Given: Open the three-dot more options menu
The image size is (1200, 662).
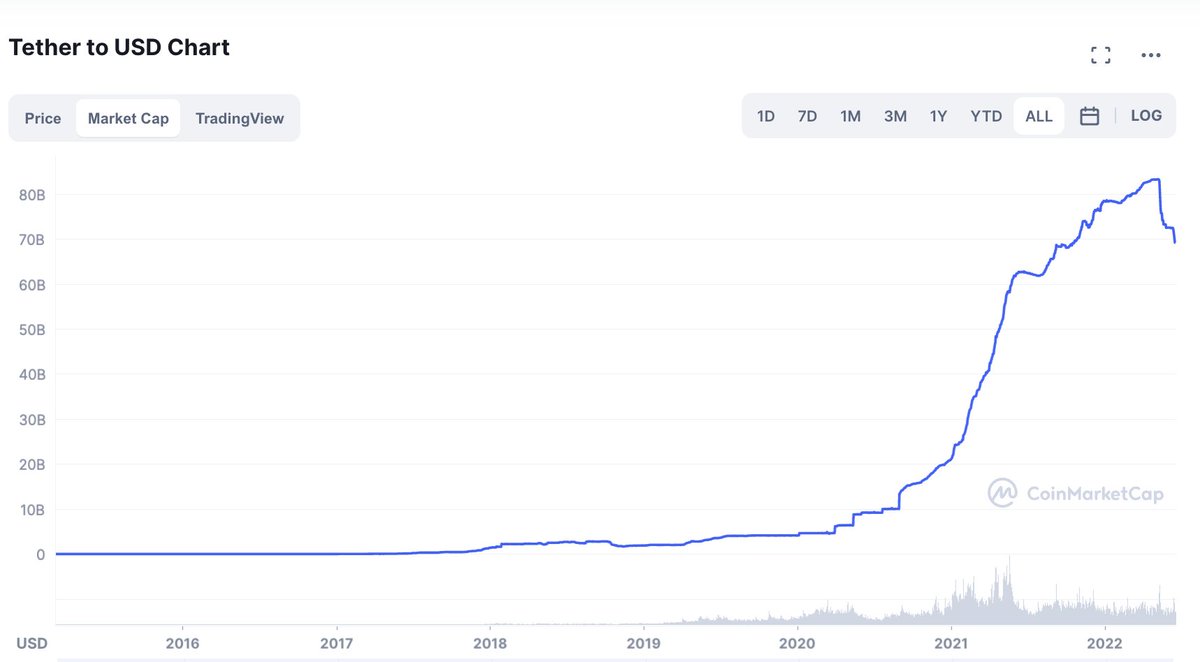Looking at the screenshot, I should (x=1151, y=56).
